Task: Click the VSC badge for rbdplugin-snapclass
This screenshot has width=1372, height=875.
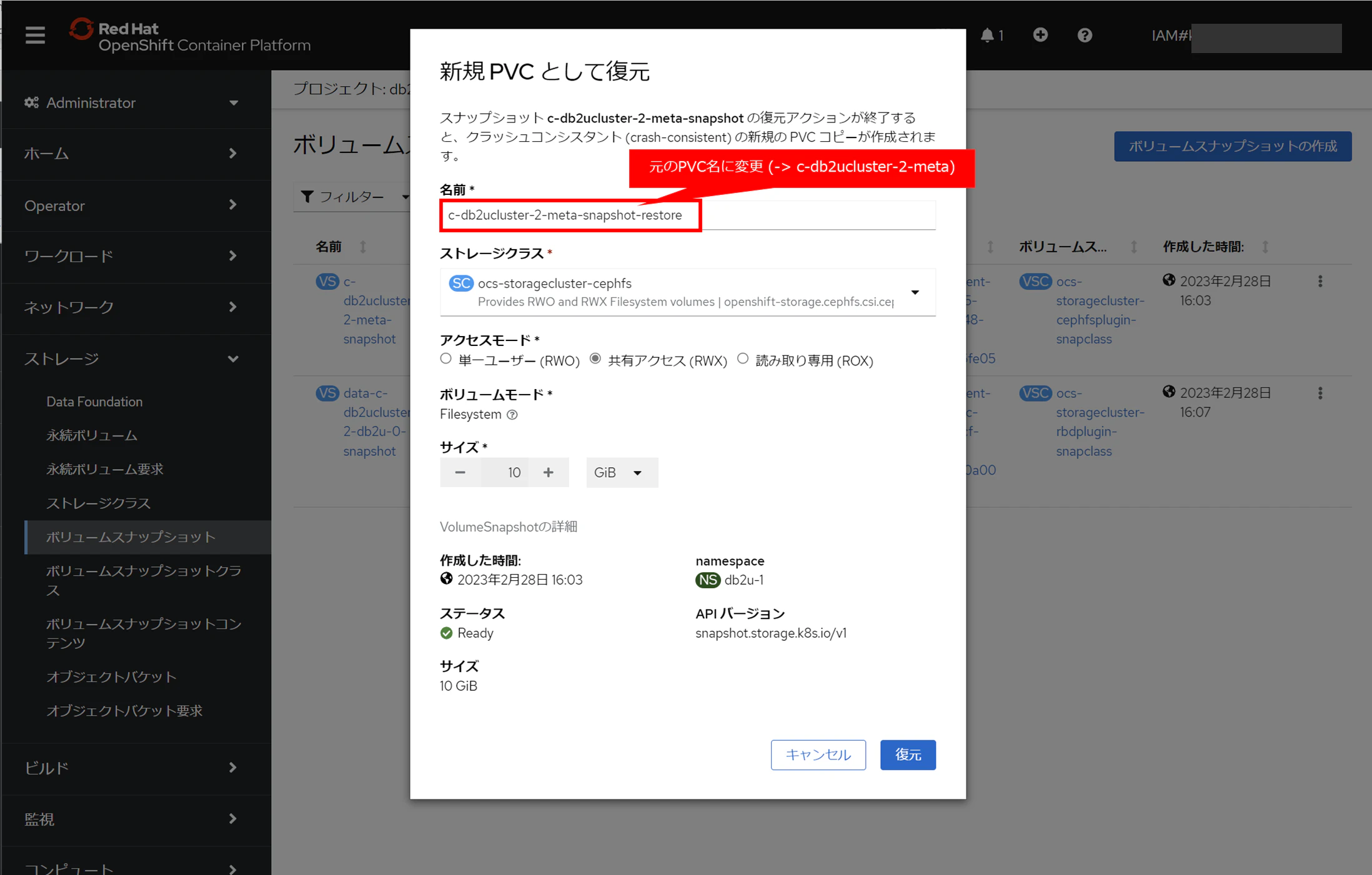Action: point(1035,393)
